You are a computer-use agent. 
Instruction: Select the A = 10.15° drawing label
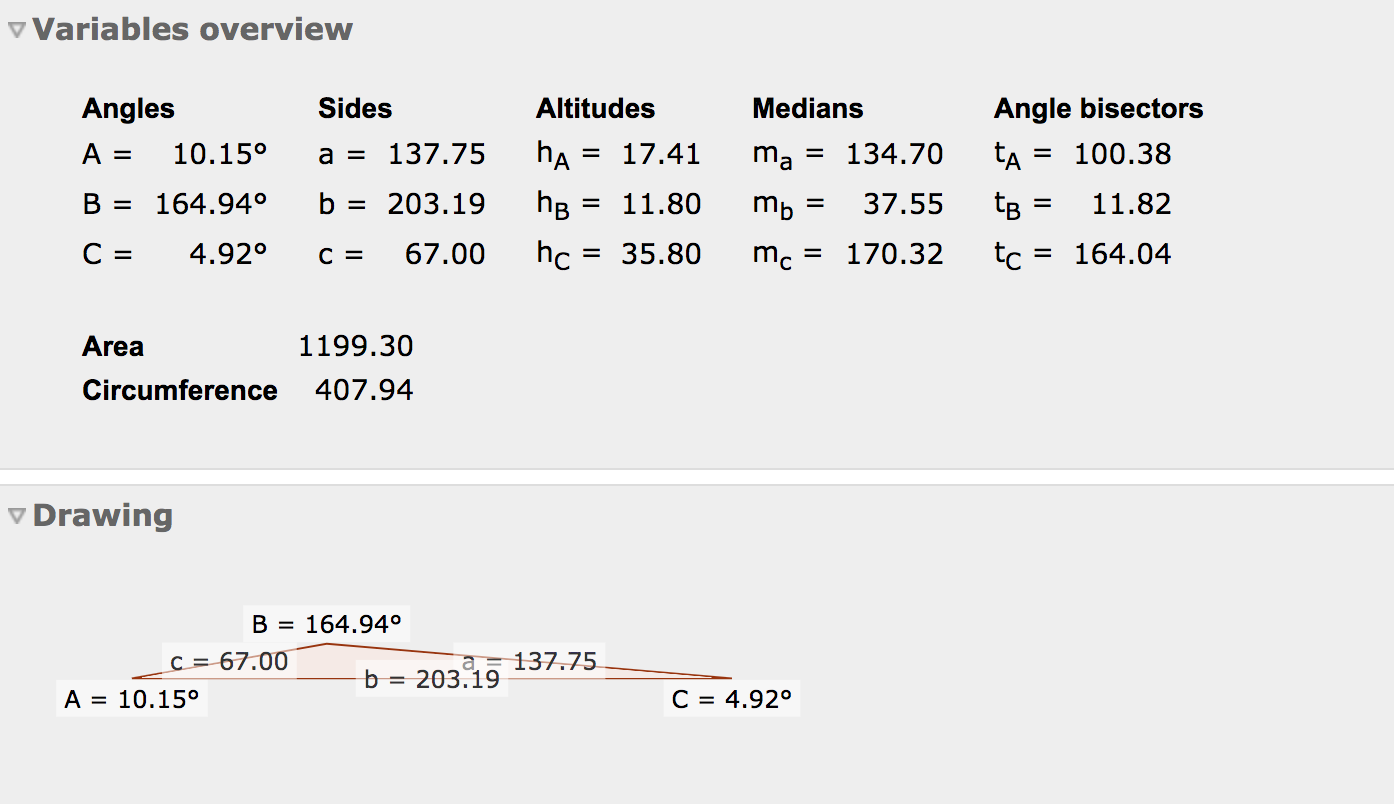pos(132,699)
